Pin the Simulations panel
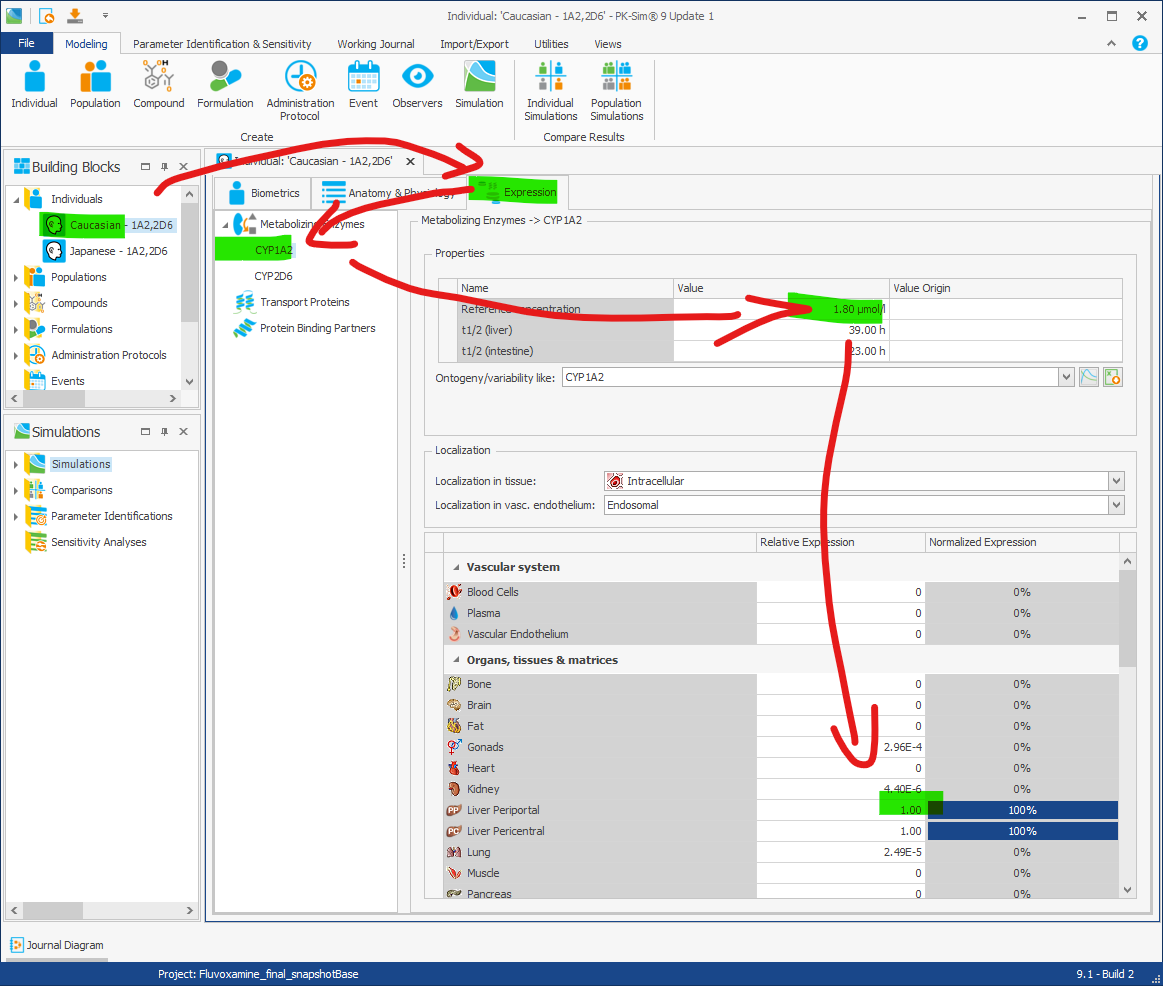This screenshot has width=1163, height=986. tap(165, 432)
